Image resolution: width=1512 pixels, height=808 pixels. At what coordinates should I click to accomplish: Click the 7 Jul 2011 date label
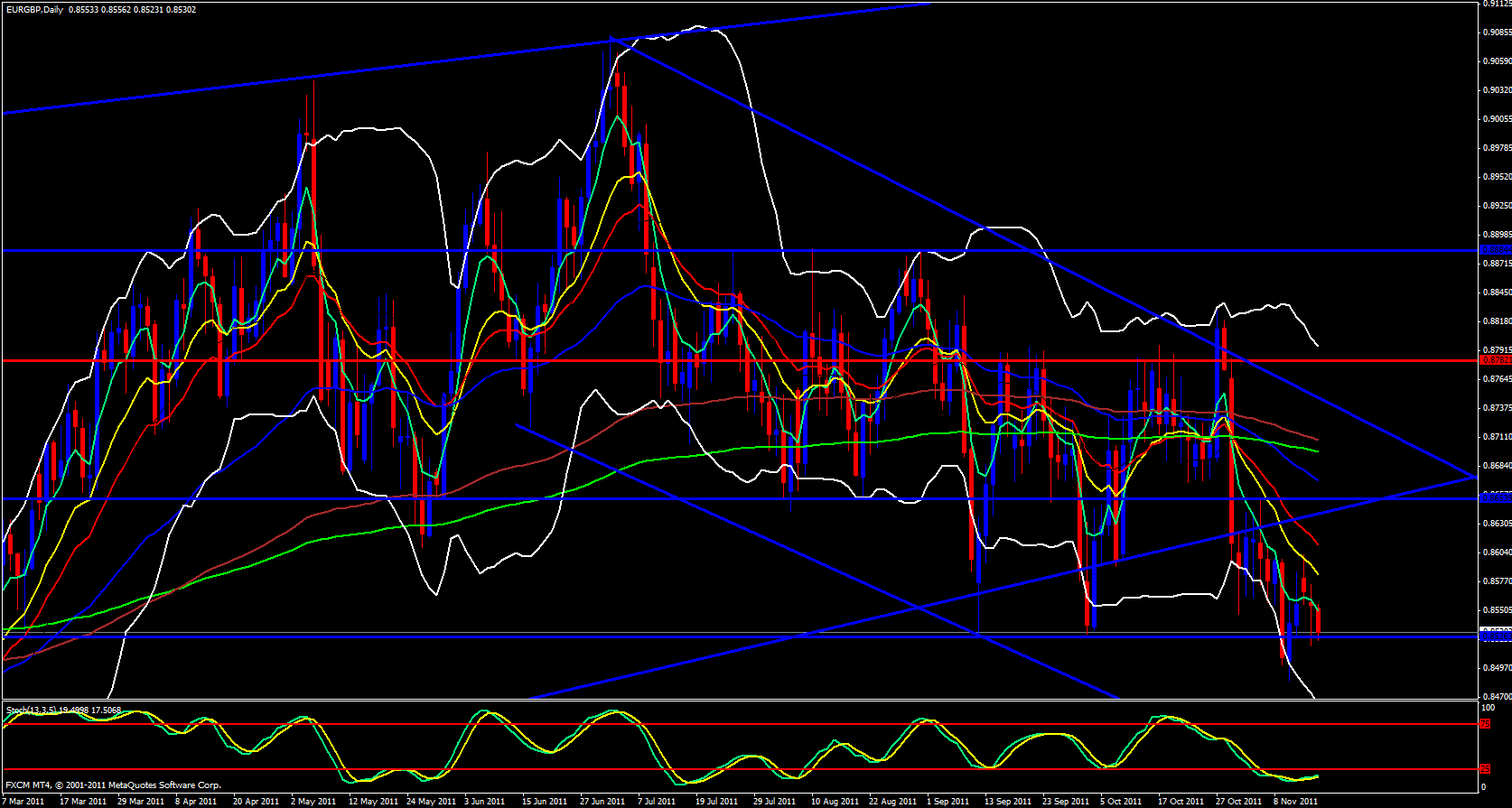click(657, 801)
